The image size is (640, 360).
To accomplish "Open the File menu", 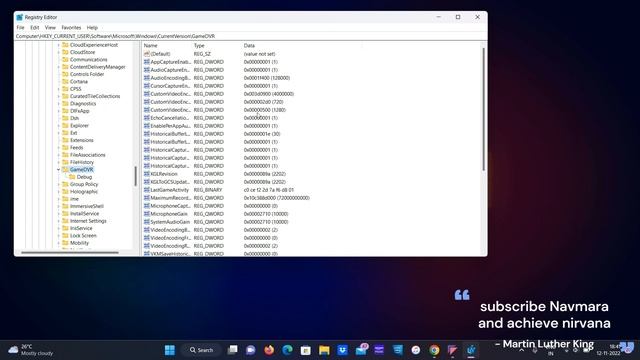I will (20, 27).
